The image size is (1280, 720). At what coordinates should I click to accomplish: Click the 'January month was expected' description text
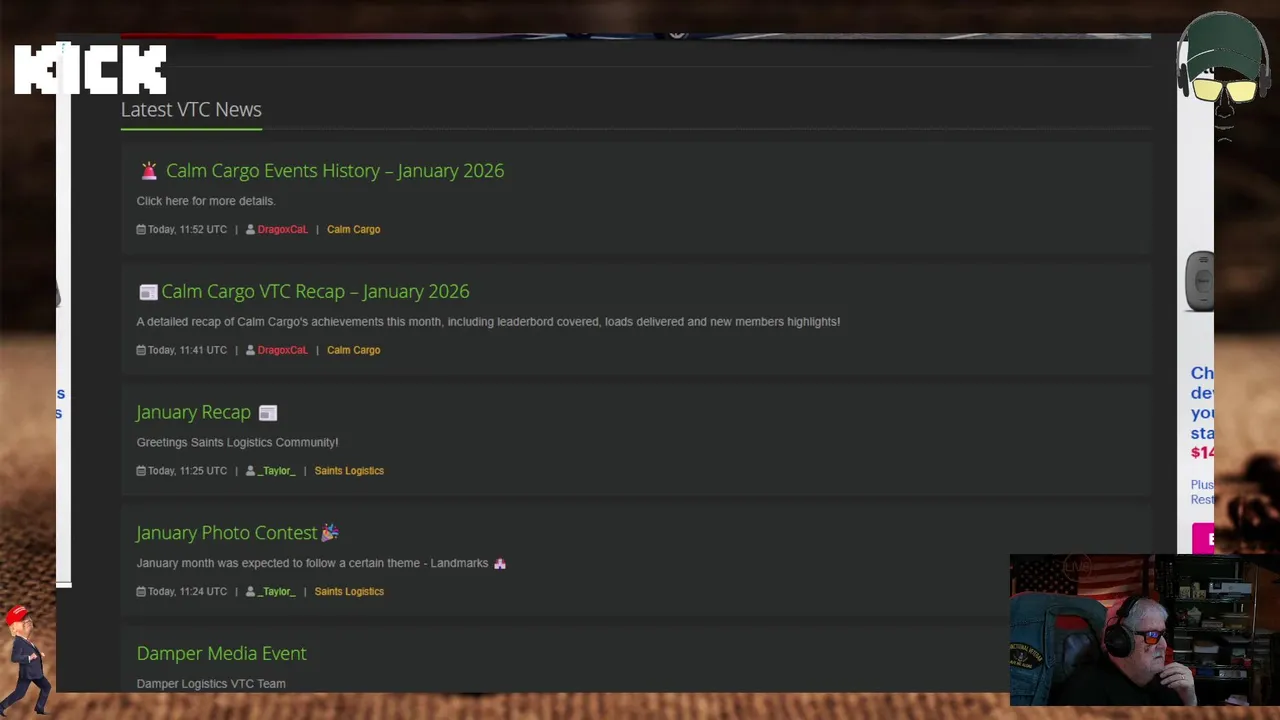[312, 563]
